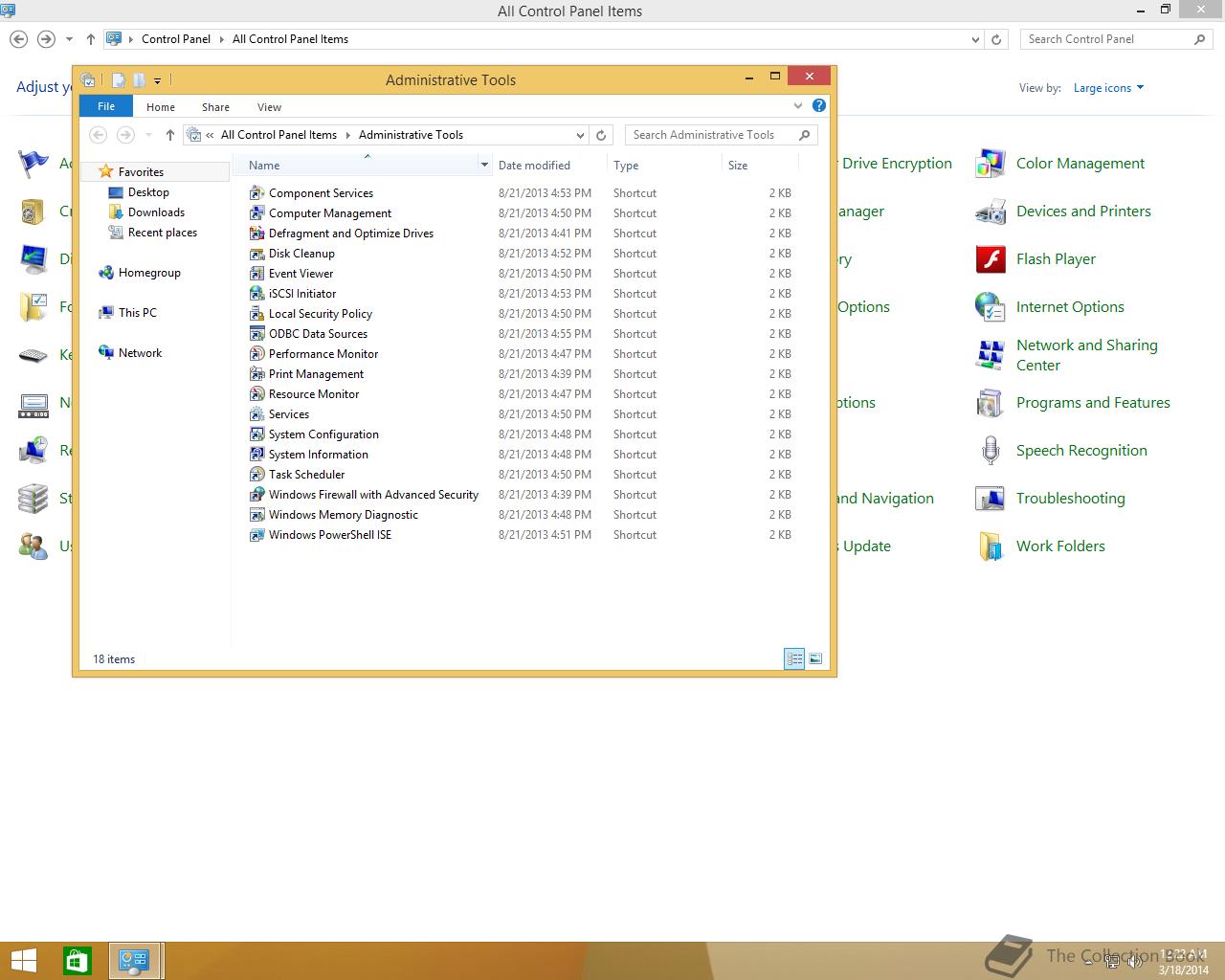This screenshot has height=980, width=1225.
Task: Select Network in navigation pane
Action: 140,353
